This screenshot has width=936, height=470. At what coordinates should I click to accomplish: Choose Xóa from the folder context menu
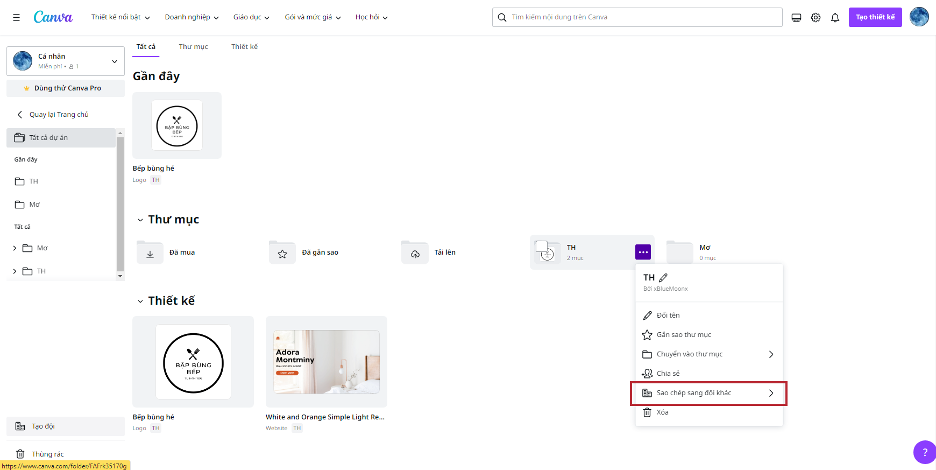662,412
